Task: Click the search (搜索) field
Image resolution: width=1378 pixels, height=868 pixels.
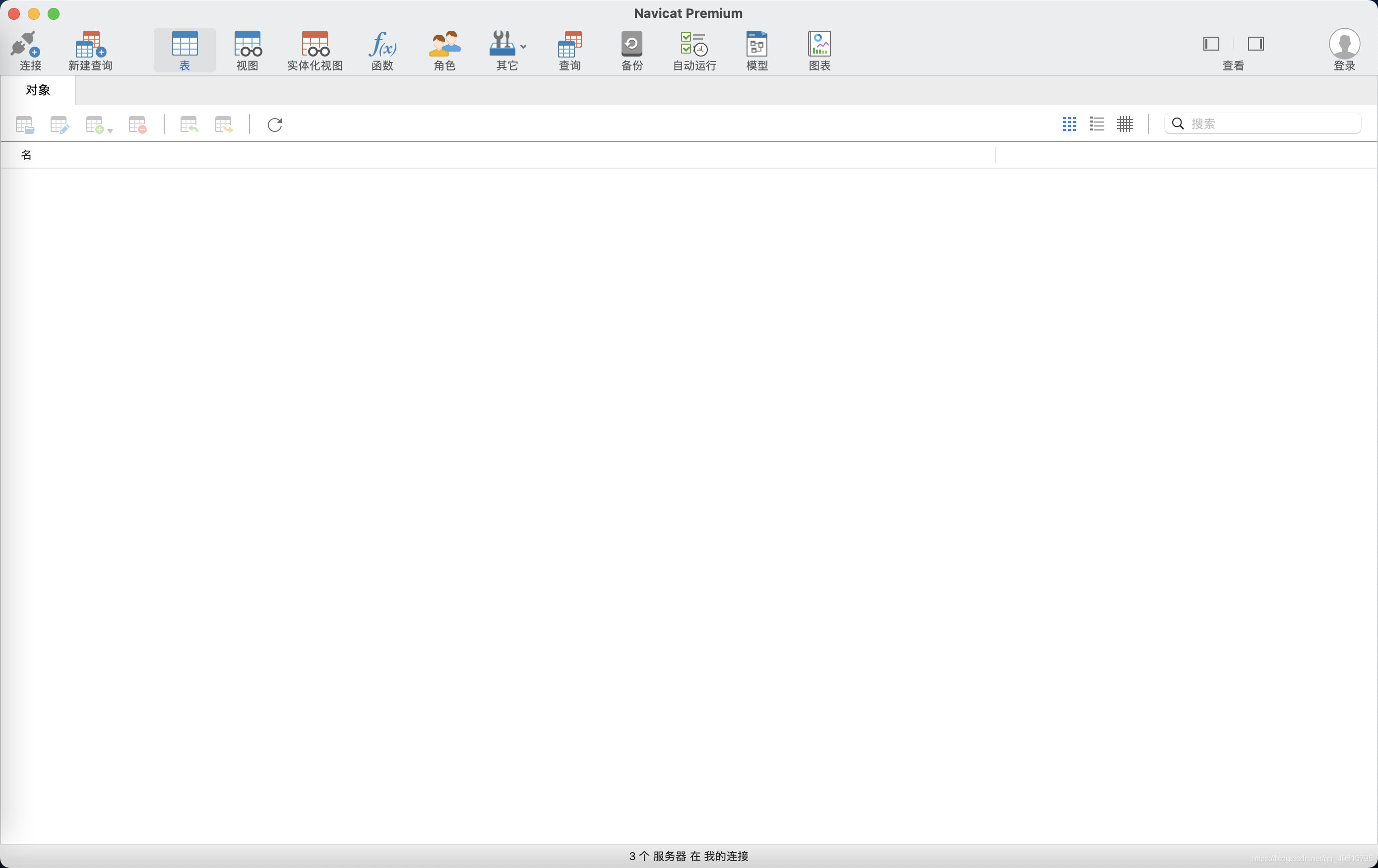Action: point(1262,124)
